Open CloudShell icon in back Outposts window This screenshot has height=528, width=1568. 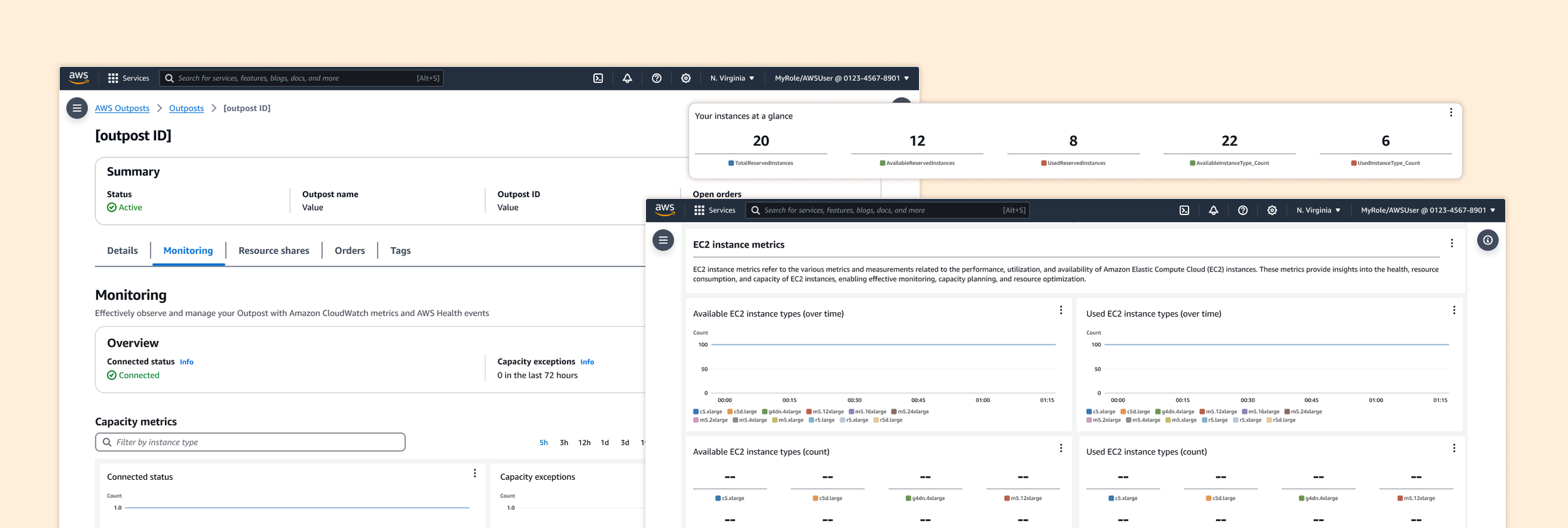pyautogui.click(x=598, y=78)
